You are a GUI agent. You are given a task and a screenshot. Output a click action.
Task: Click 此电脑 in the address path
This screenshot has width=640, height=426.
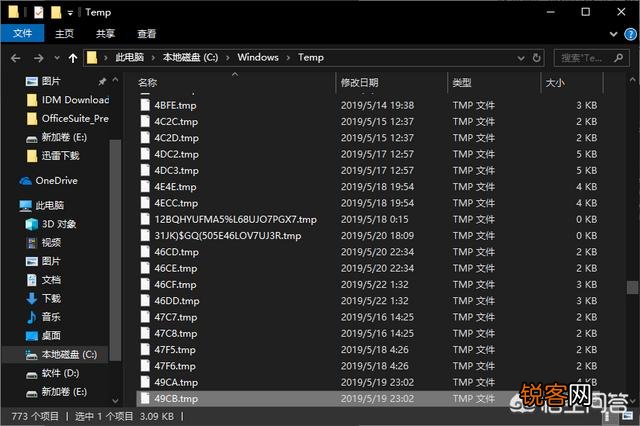[129, 58]
